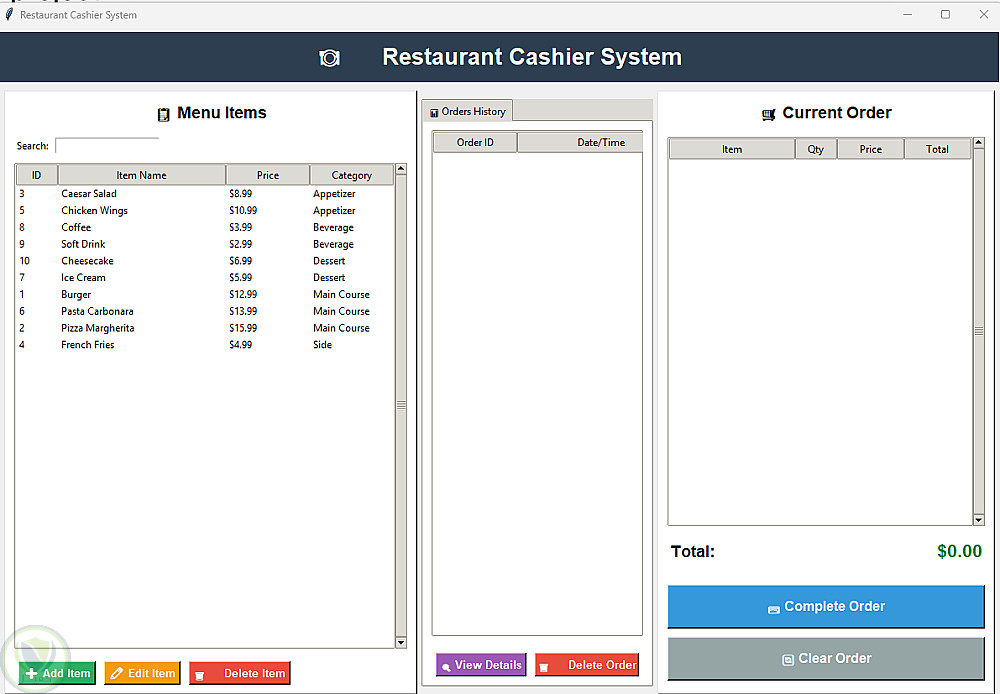Click the Total column header
This screenshot has height=694, width=1000.
pyautogui.click(x=938, y=149)
